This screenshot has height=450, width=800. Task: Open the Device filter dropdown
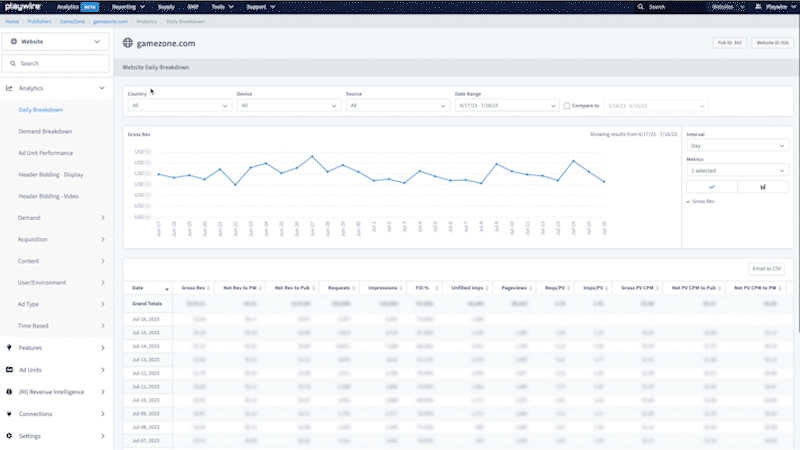pyautogui.click(x=288, y=105)
